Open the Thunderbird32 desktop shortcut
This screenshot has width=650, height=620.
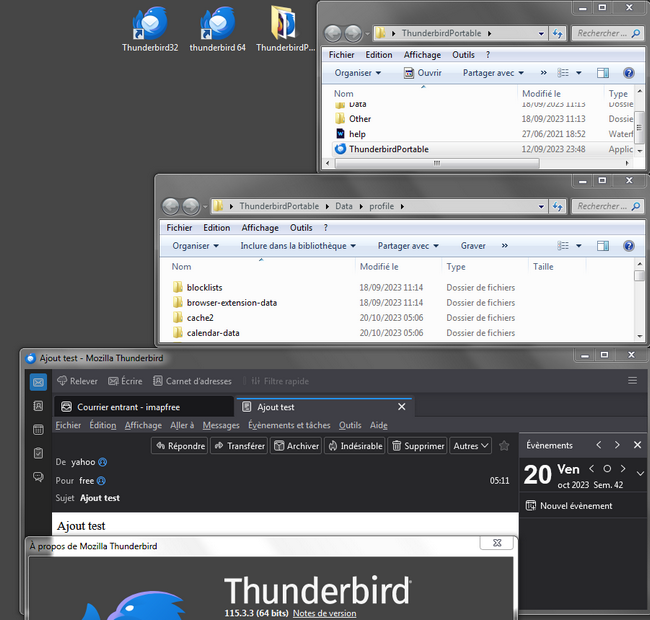pyautogui.click(x=150, y=29)
